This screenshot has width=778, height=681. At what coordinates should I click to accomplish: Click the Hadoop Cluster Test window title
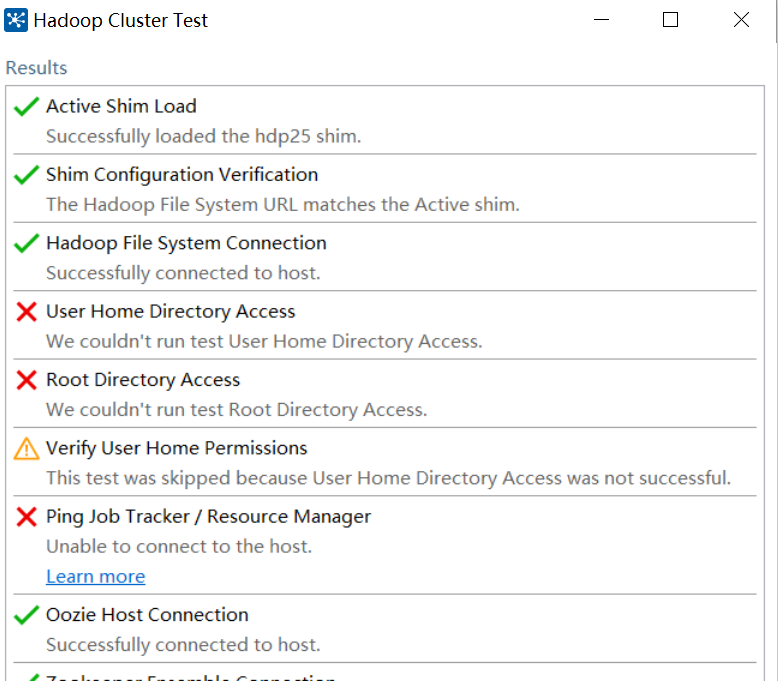121,20
